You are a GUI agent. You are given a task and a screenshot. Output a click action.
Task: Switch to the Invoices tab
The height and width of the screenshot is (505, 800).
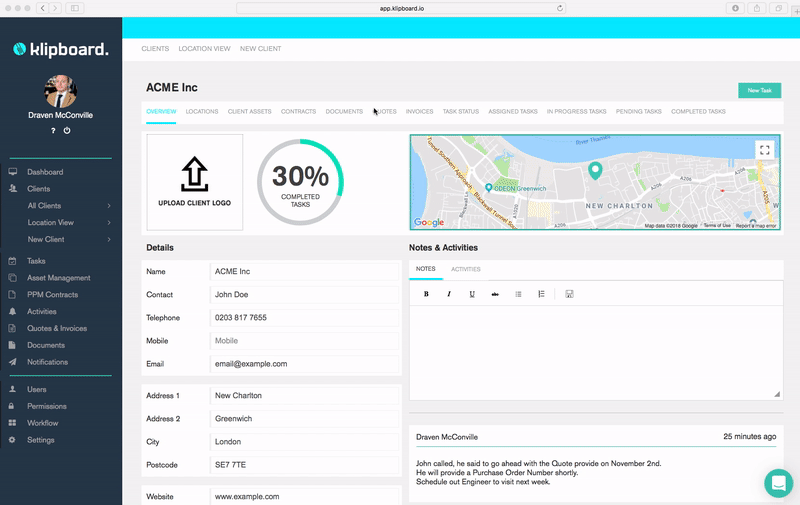[419, 111]
